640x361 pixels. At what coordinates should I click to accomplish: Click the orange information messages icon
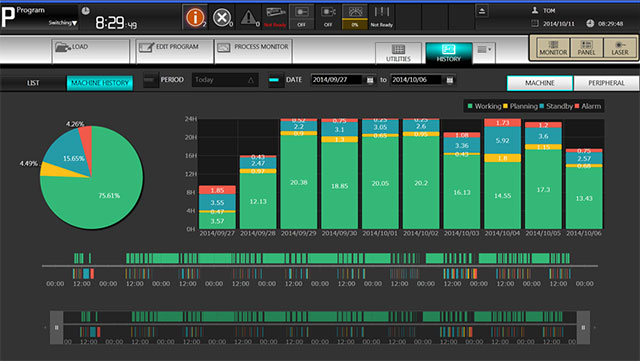pyautogui.click(x=195, y=18)
